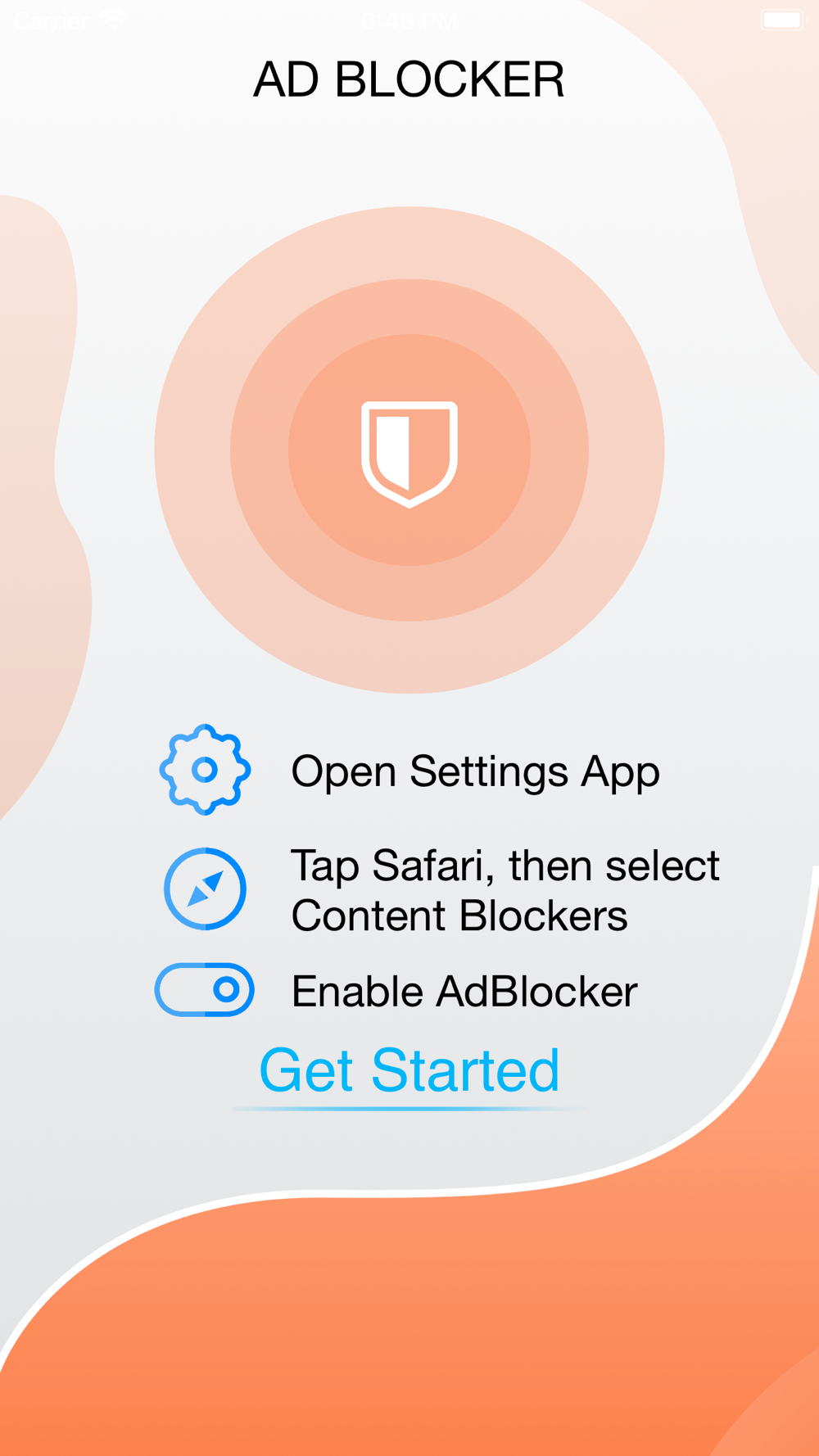Tap the battery icon in status bar
The image size is (819, 1456).
click(x=784, y=20)
